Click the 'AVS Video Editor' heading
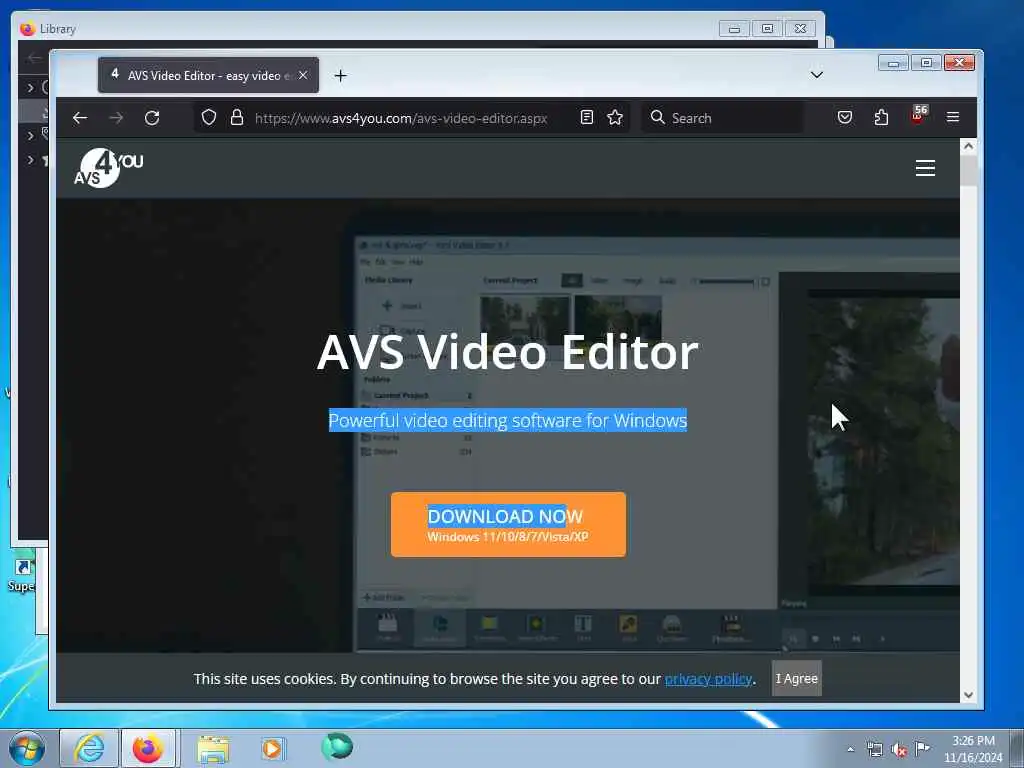The image size is (1024, 768). pos(507,352)
